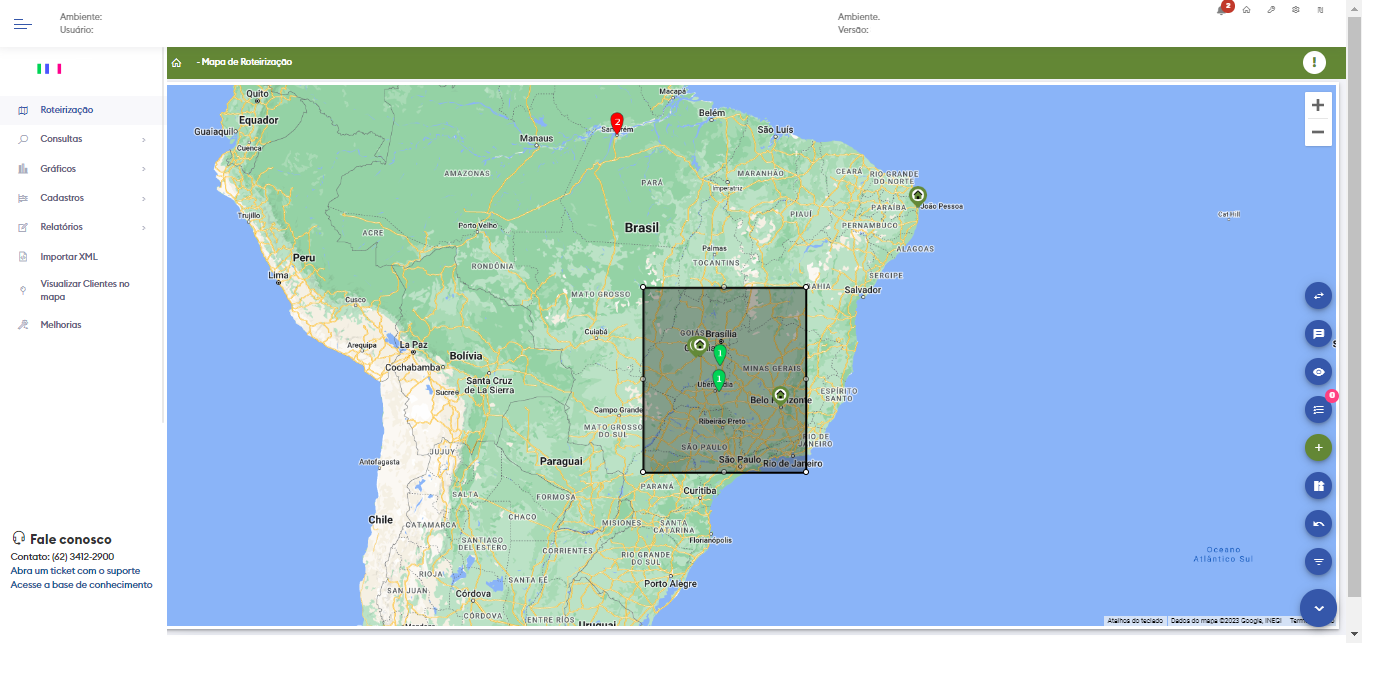Open the filter floating button
The height and width of the screenshot is (676, 1377).
pyautogui.click(x=1318, y=562)
